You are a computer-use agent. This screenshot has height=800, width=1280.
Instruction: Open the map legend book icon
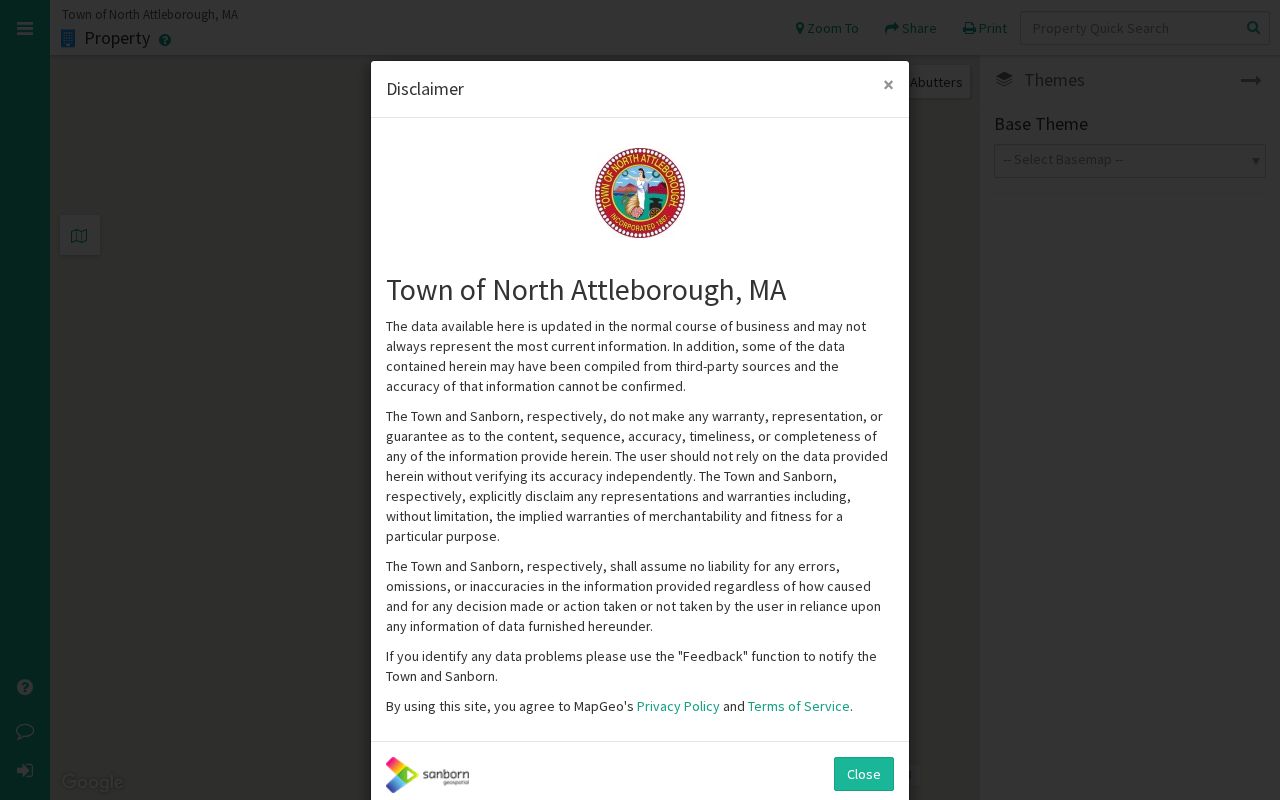tap(79, 235)
